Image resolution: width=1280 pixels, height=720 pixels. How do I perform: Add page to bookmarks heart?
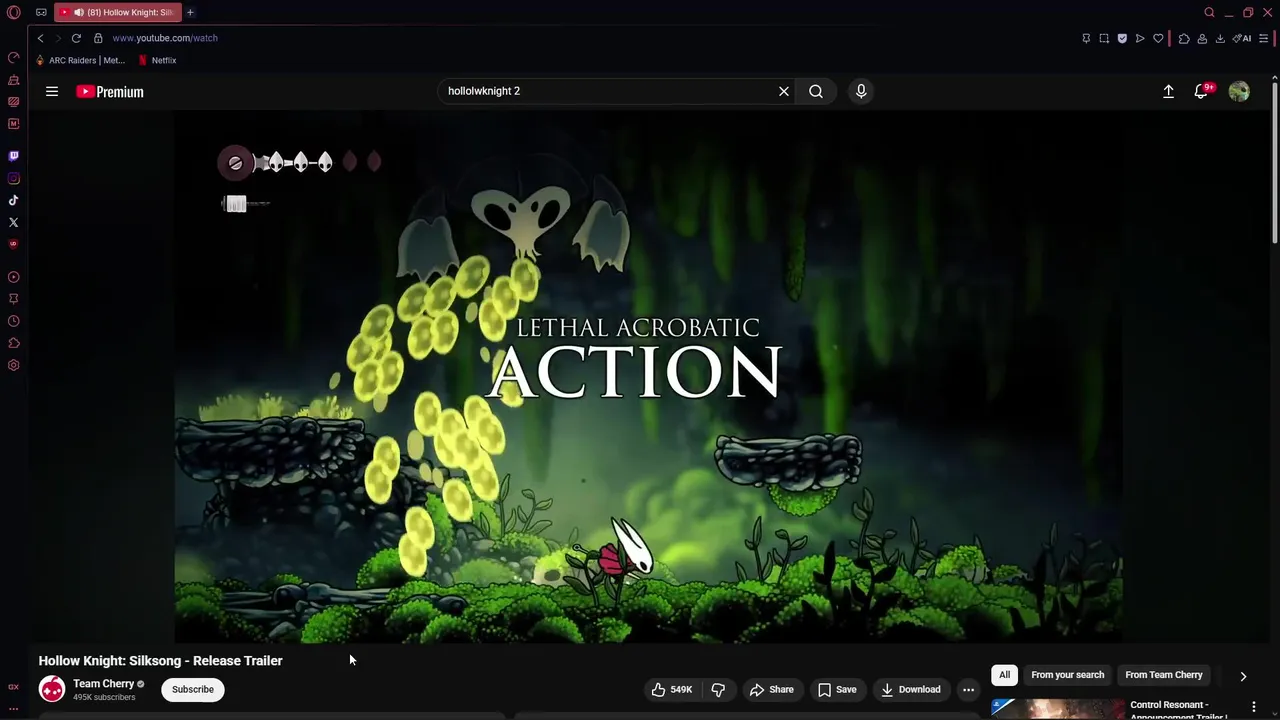[x=1158, y=38]
